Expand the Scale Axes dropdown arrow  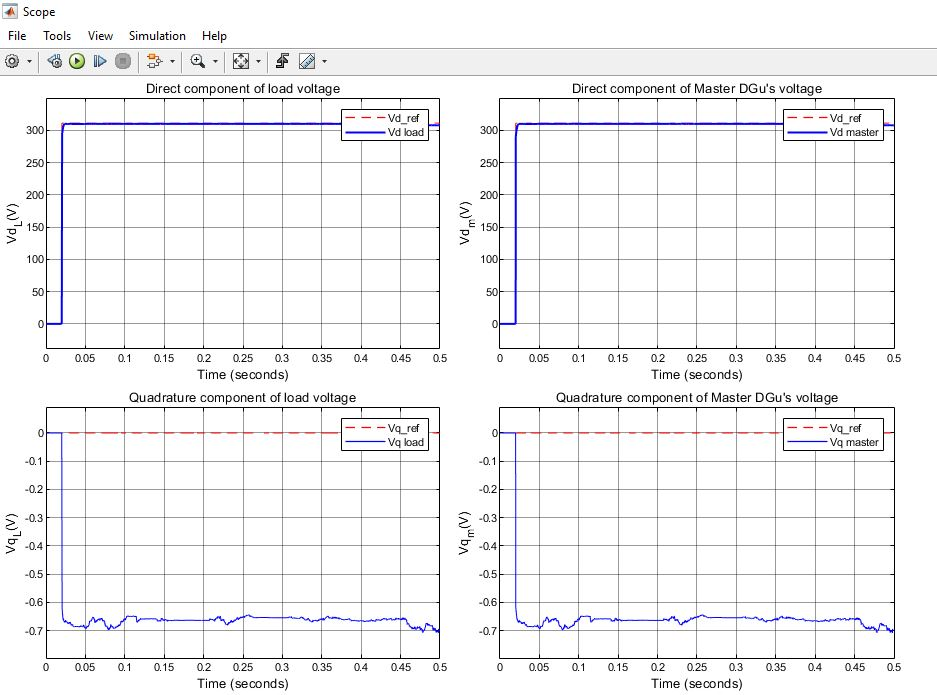(x=258, y=61)
